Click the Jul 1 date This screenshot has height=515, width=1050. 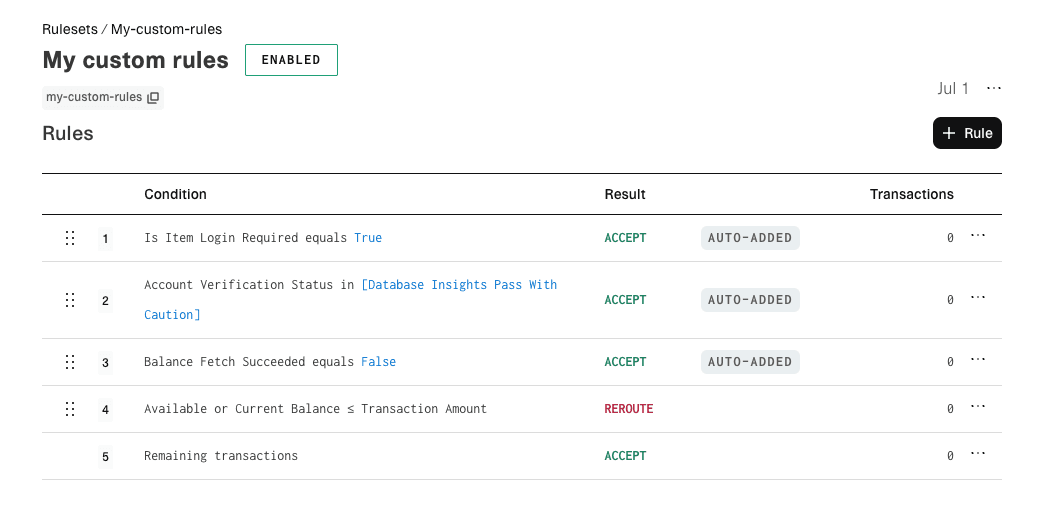[x=953, y=88]
